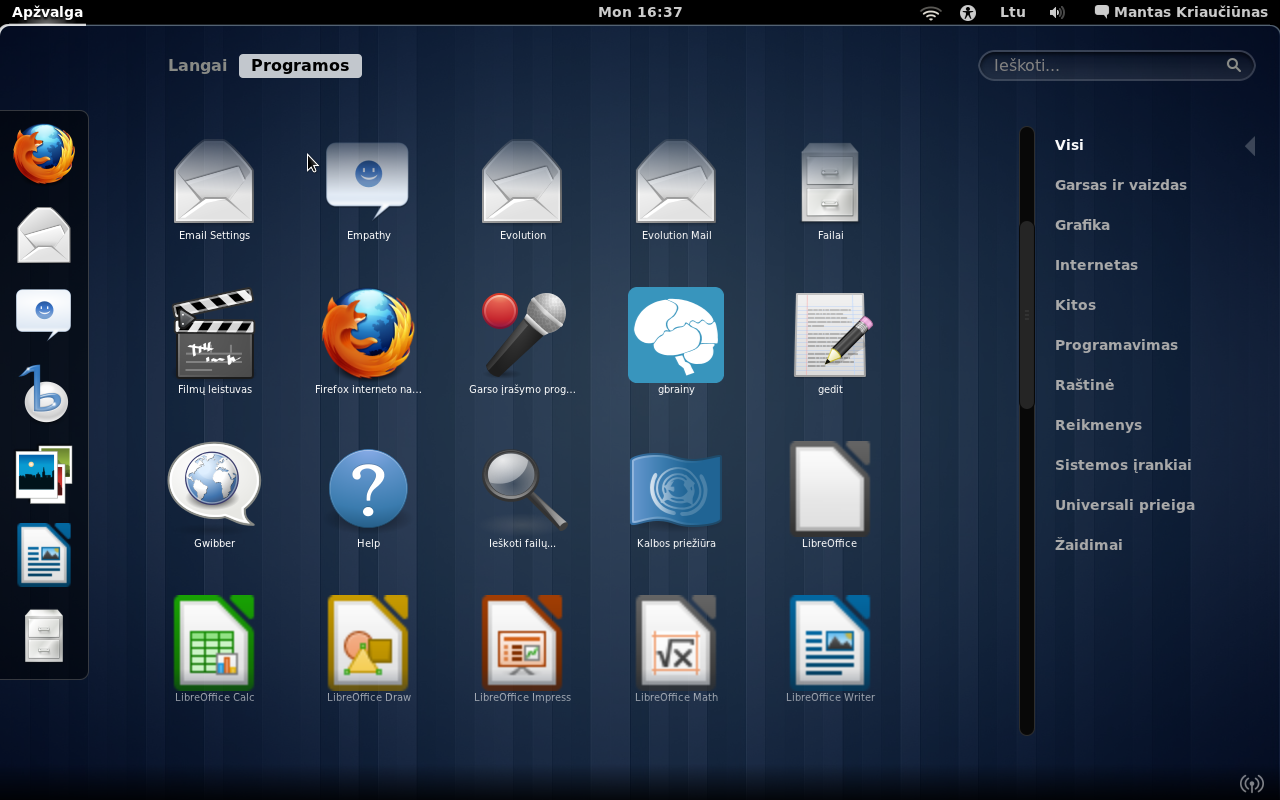Open the volume control in top bar

[x=1057, y=13]
